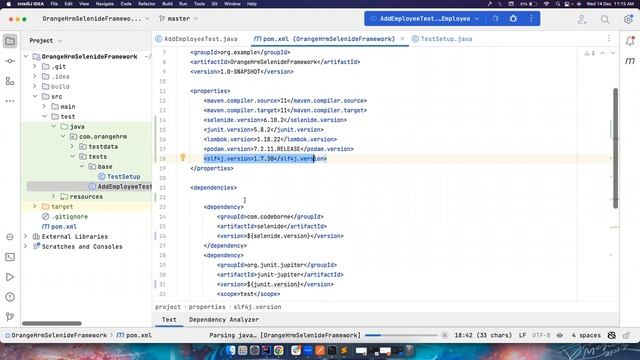Expand the testdata package
Screen dimensions: 640x360
click(x=73, y=147)
